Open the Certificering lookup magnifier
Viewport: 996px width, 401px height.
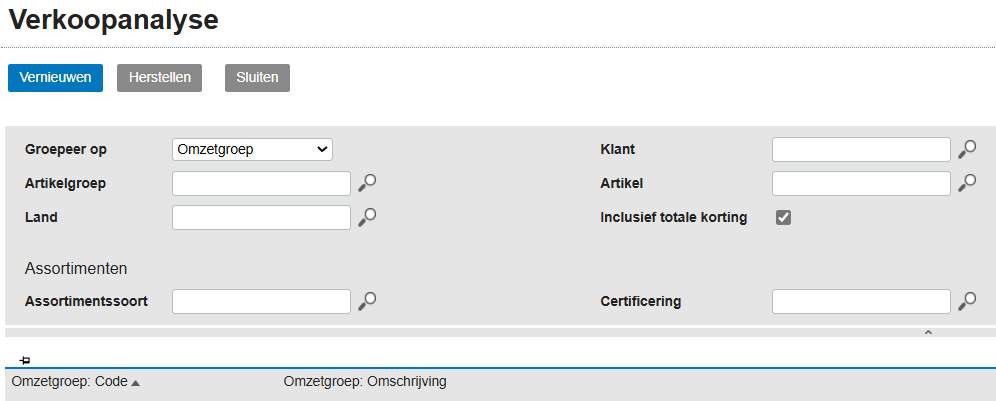click(x=967, y=301)
